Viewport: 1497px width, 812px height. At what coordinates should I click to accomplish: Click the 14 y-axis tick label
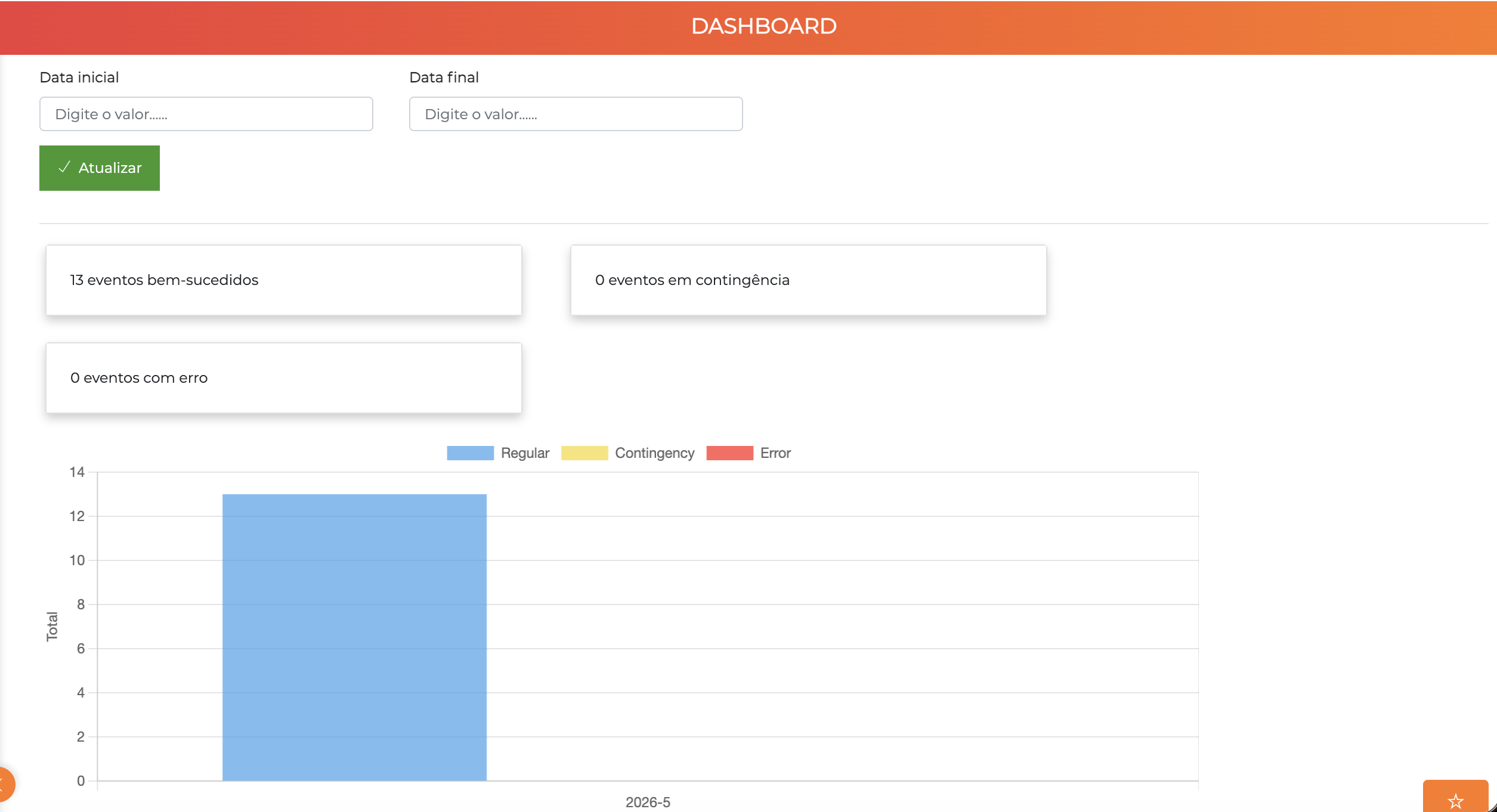coord(77,472)
